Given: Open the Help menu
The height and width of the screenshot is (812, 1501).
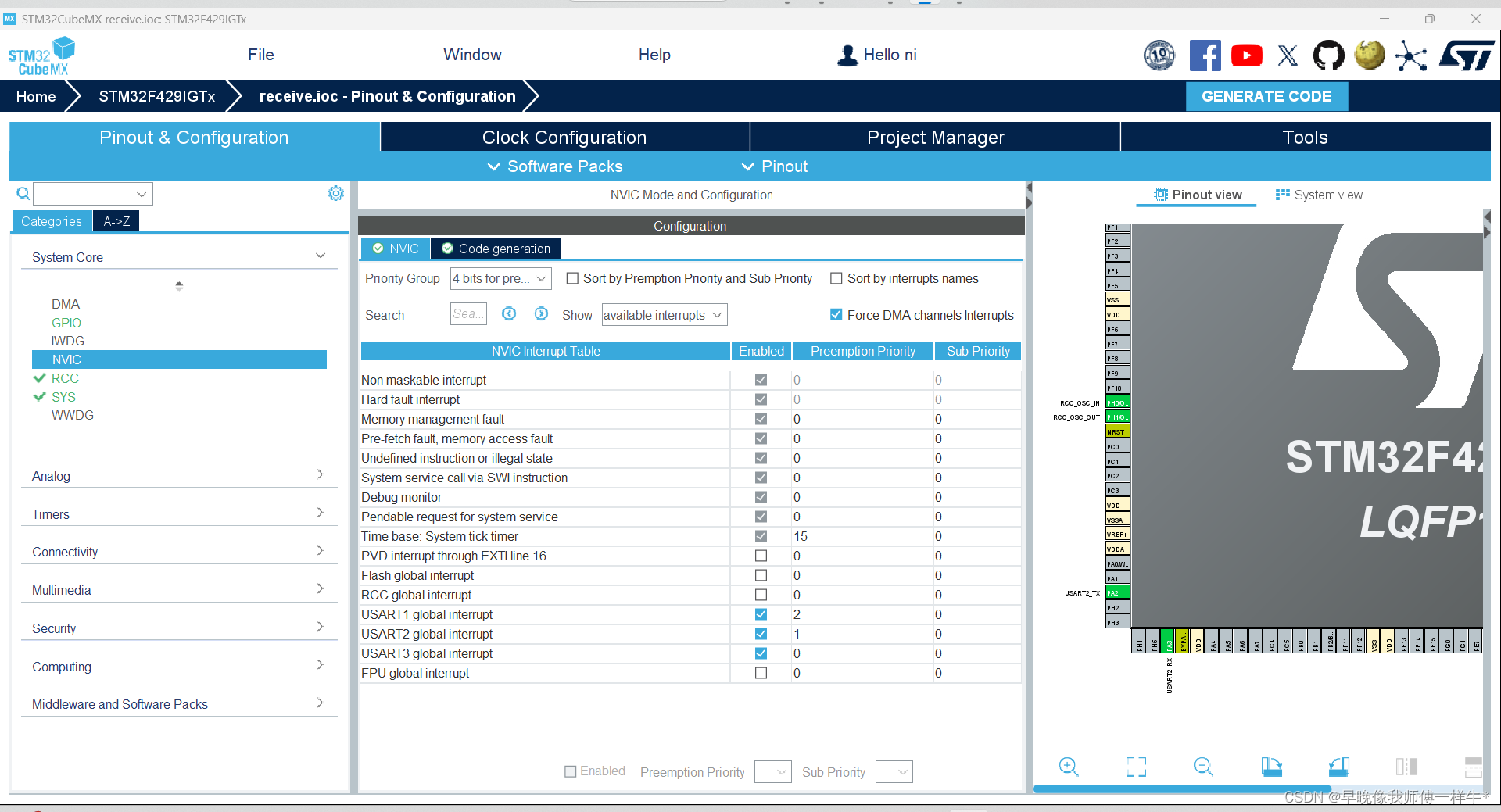Looking at the screenshot, I should [654, 55].
